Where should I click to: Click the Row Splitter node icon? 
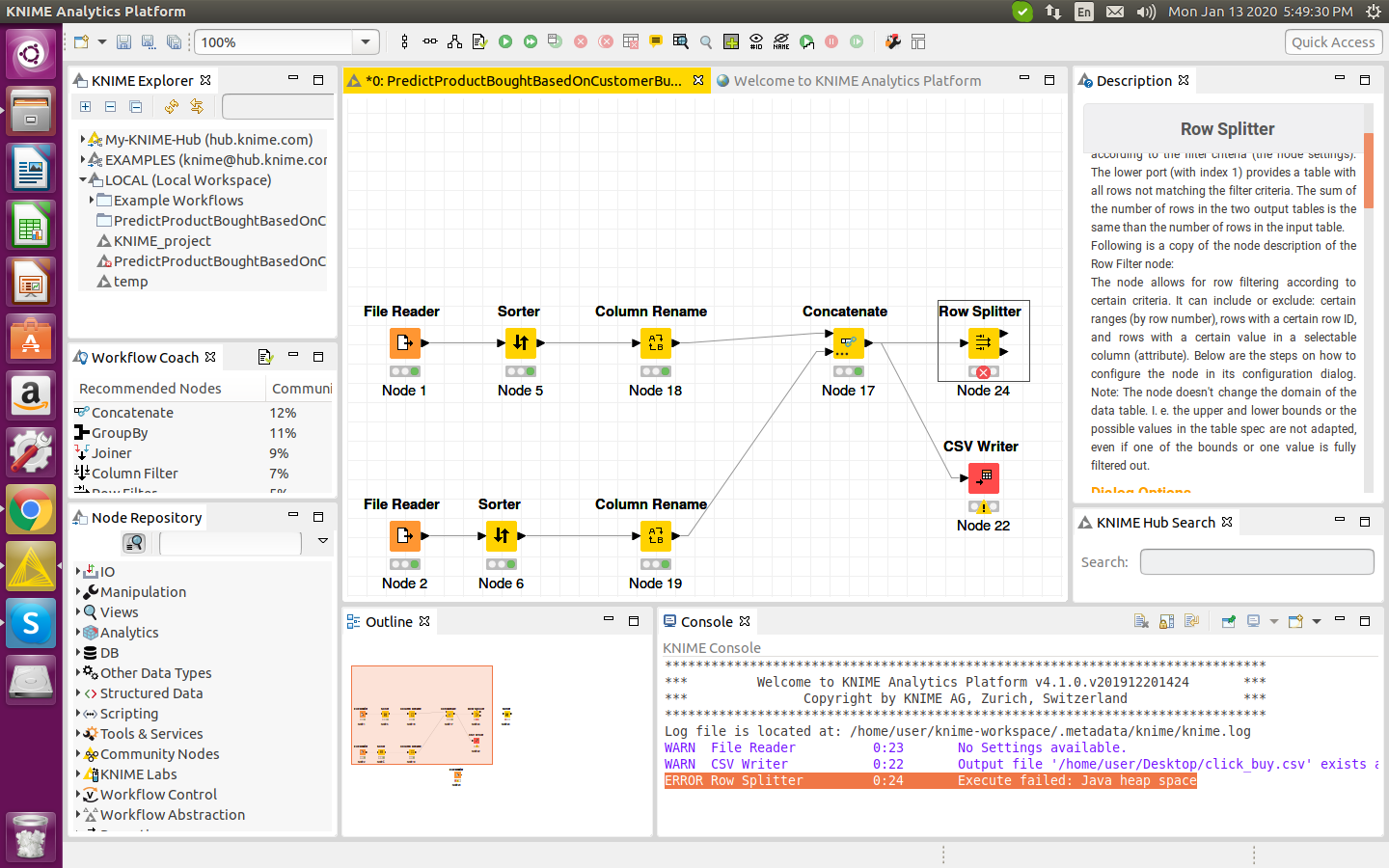983,342
